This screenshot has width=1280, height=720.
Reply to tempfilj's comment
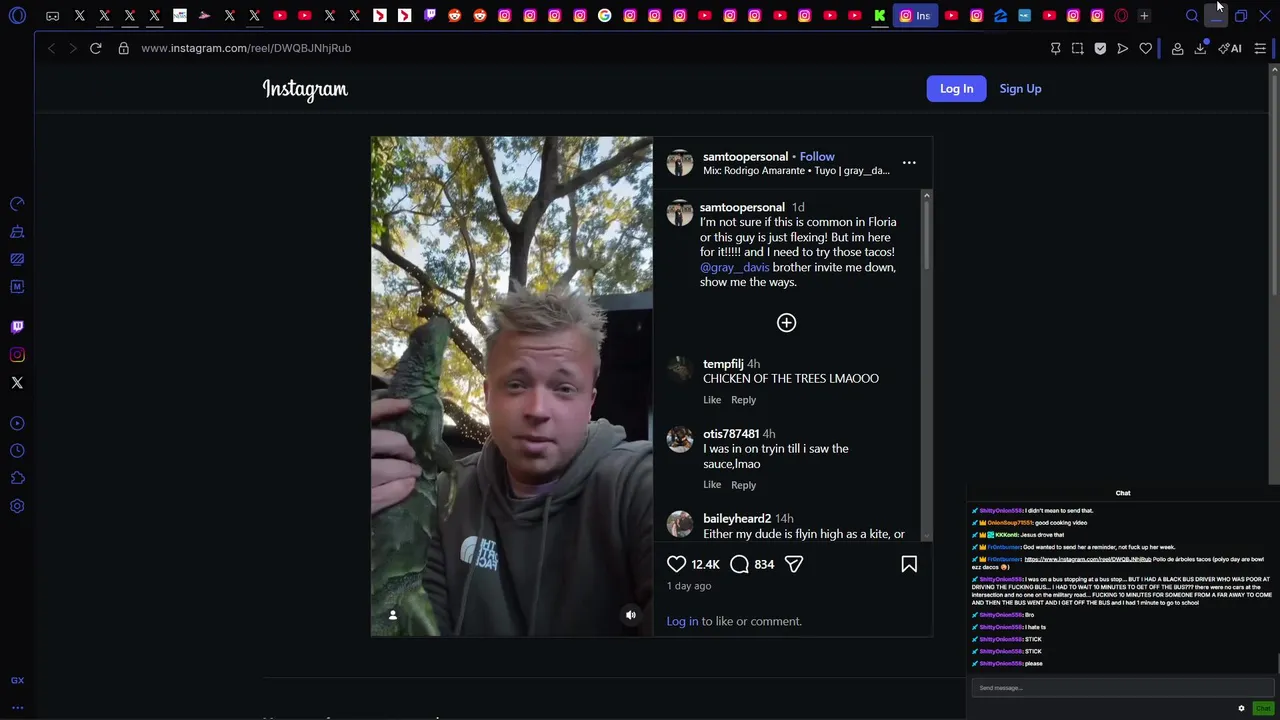point(743,400)
